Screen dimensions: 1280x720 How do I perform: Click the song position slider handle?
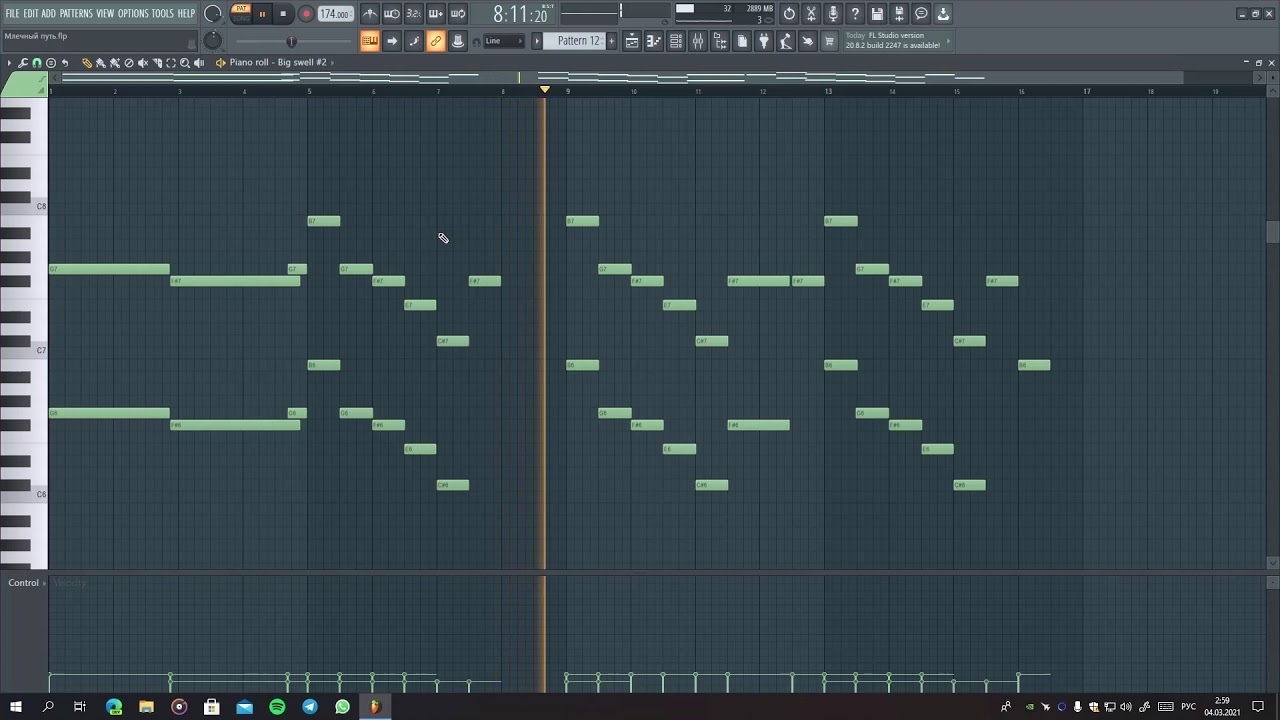click(x=292, y=41)
